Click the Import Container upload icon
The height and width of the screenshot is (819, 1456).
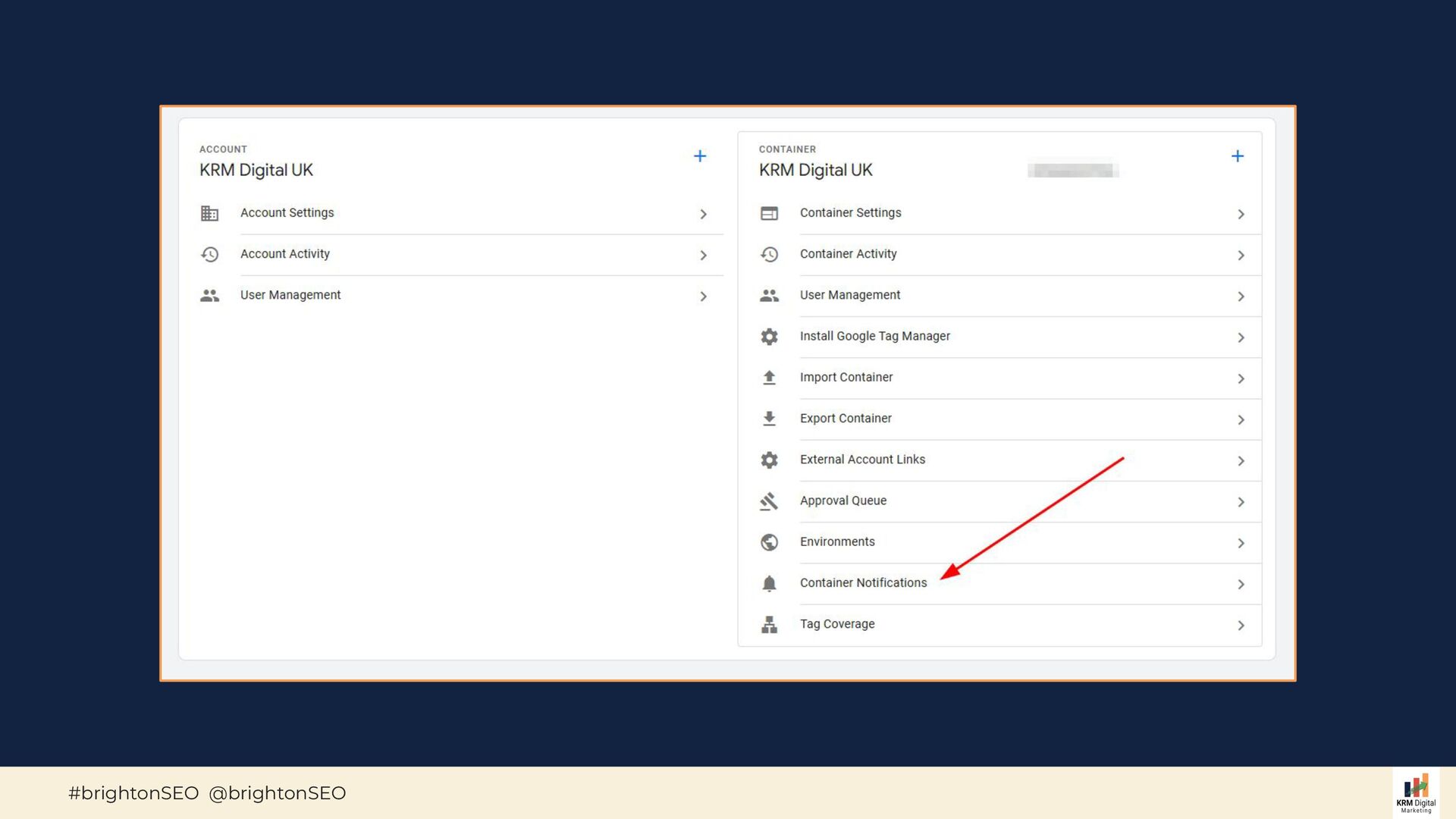(769, 378)
